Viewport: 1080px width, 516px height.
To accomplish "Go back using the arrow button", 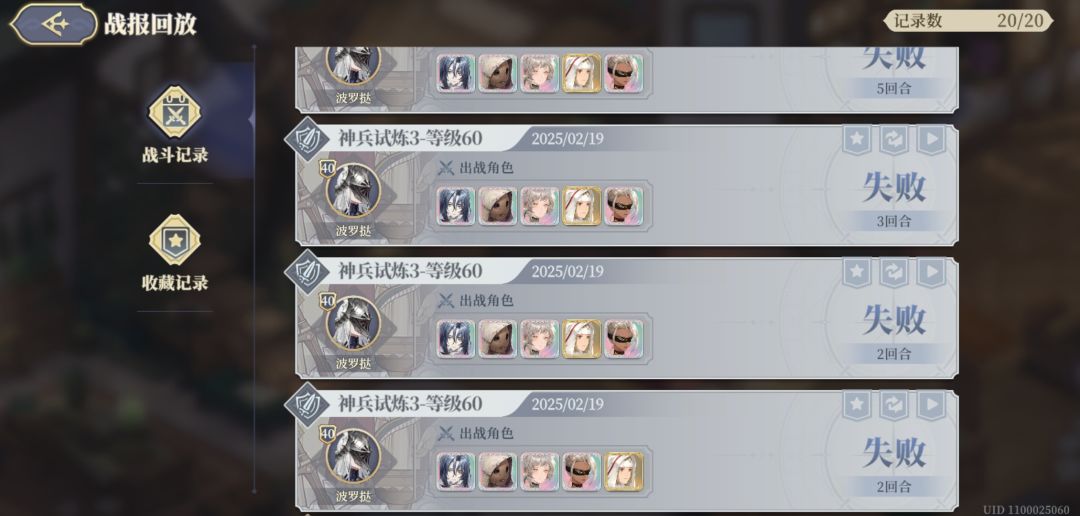I will tap(54, 24).
